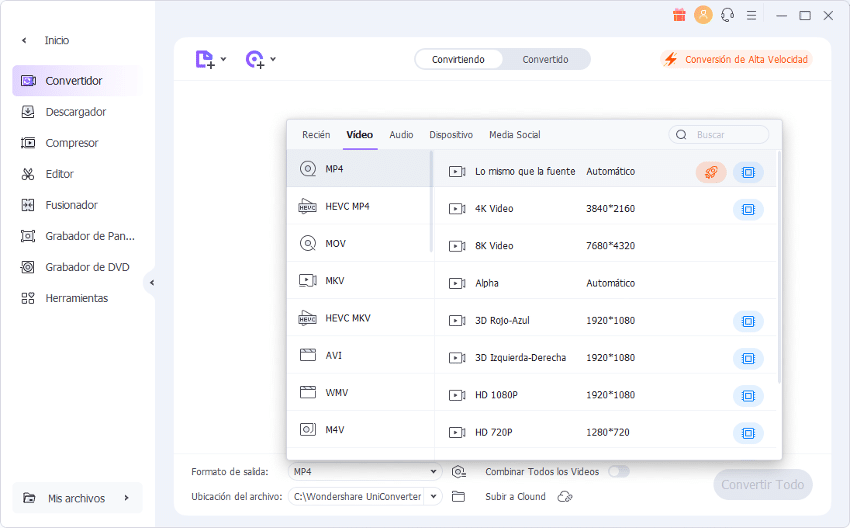Open the Dispositivo tab
Screen dimensions: 850x528
point(451,135)
